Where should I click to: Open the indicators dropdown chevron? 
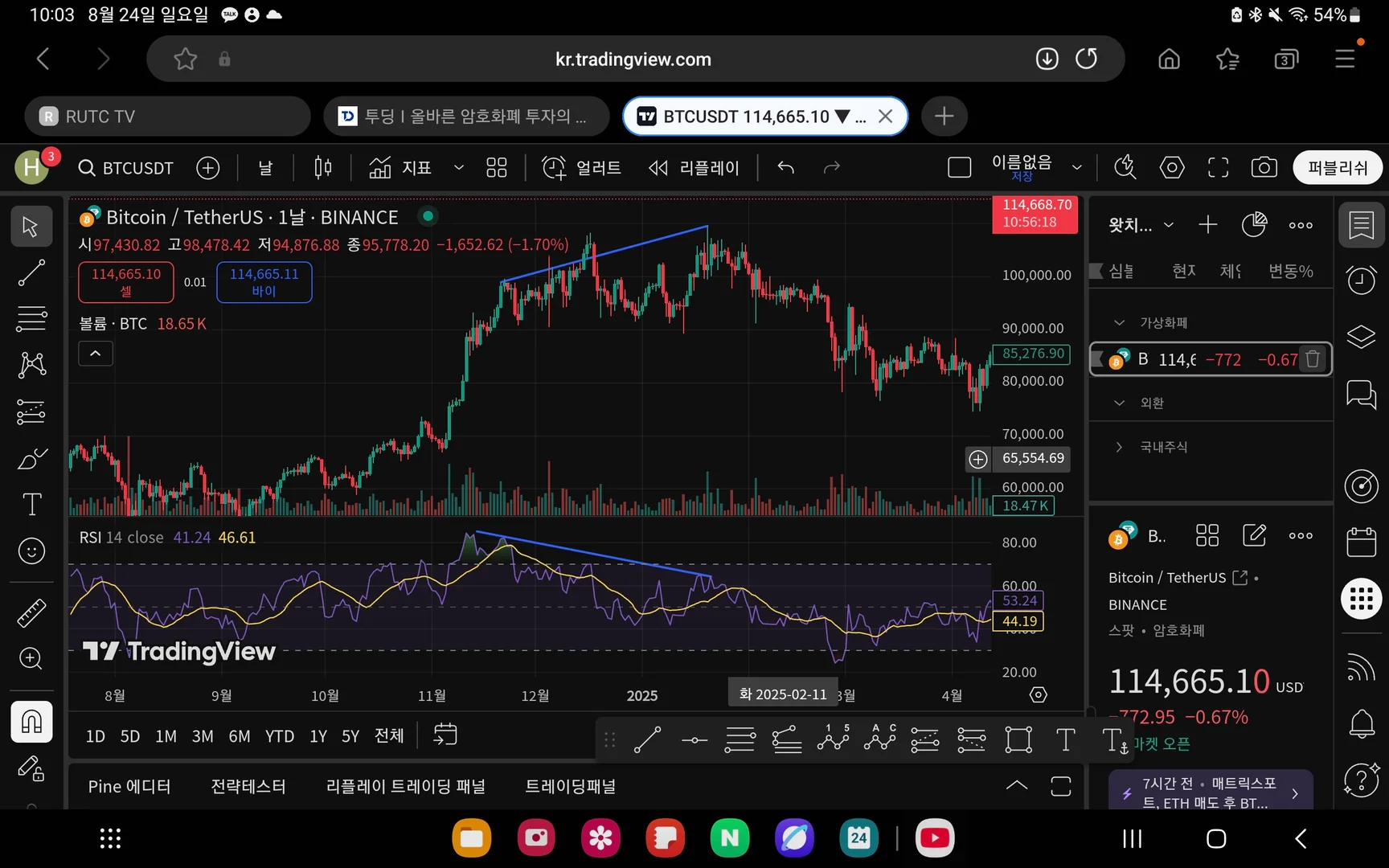459,168
